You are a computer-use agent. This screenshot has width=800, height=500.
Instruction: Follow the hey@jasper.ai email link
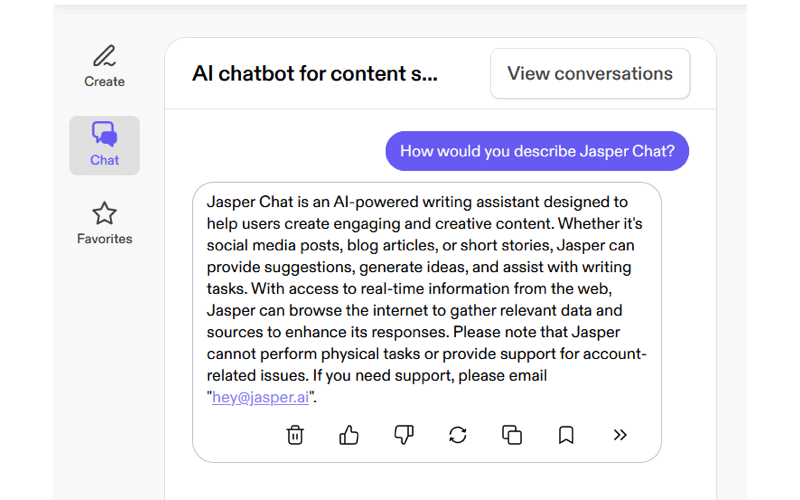coord(260,397)
